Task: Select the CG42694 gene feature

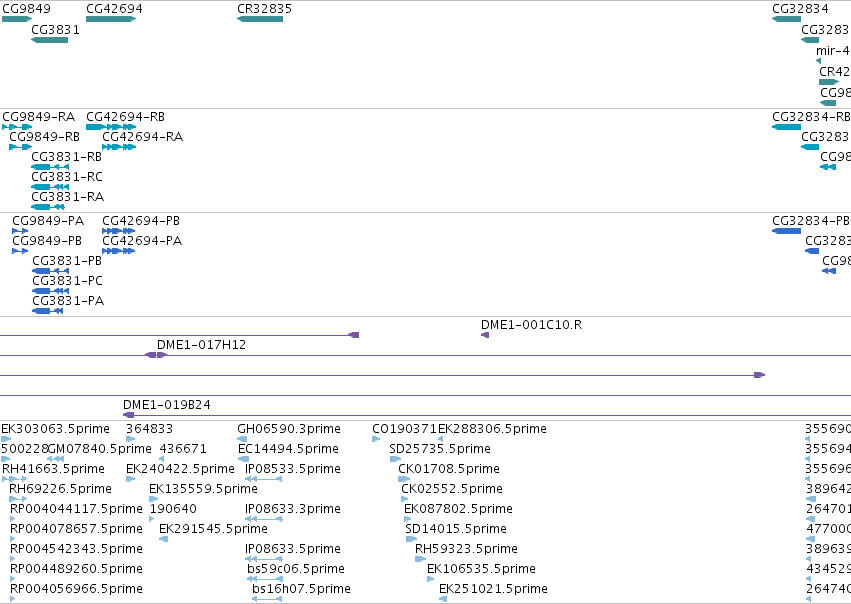Action: (x=111, y=19)
